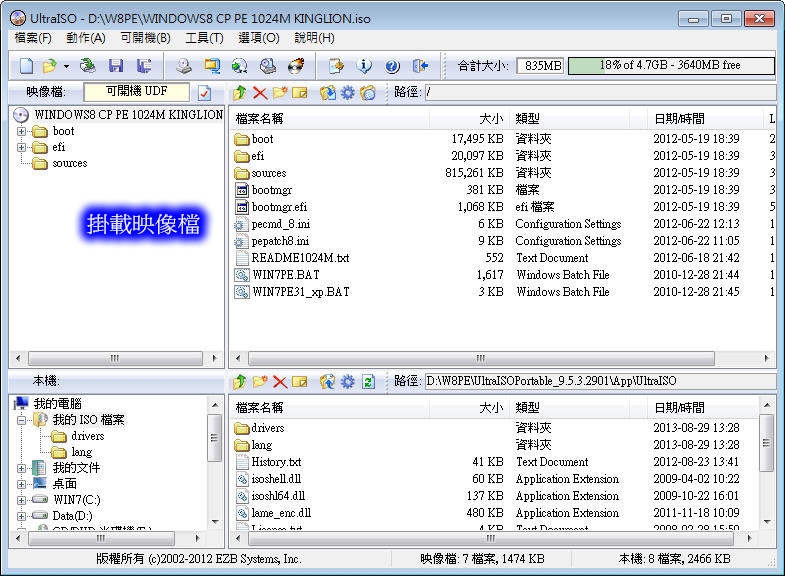
Task: Expand the 桌面 tree node
Action: [22, 484]
